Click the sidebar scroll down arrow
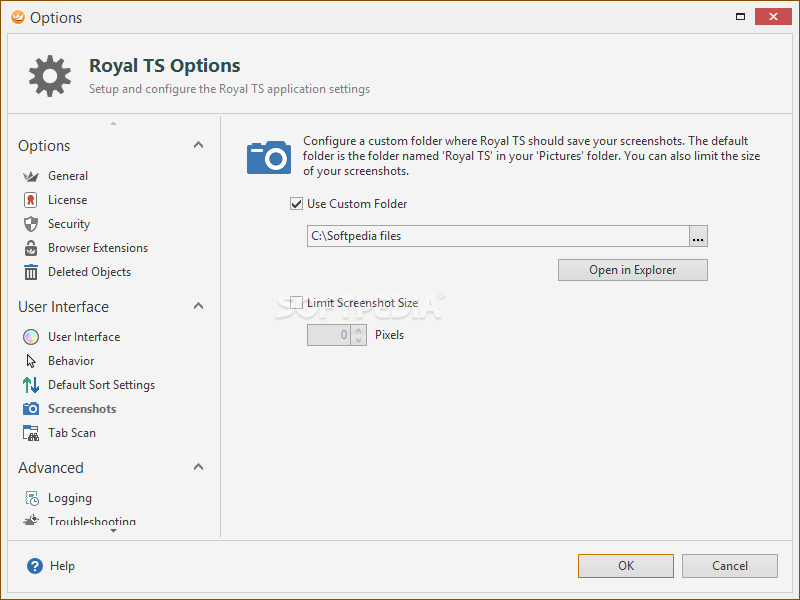The width and height of the screenshot is (800, 600). (113, 531)
